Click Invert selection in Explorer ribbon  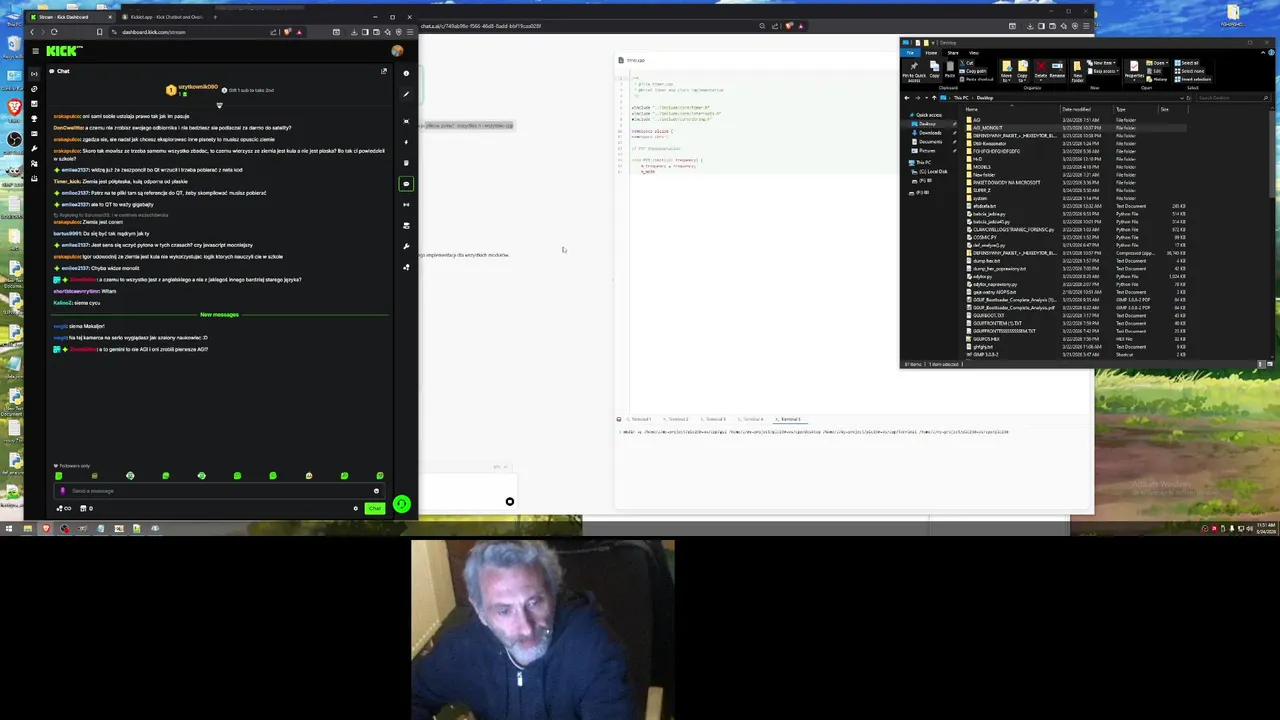click(1192, 79)
